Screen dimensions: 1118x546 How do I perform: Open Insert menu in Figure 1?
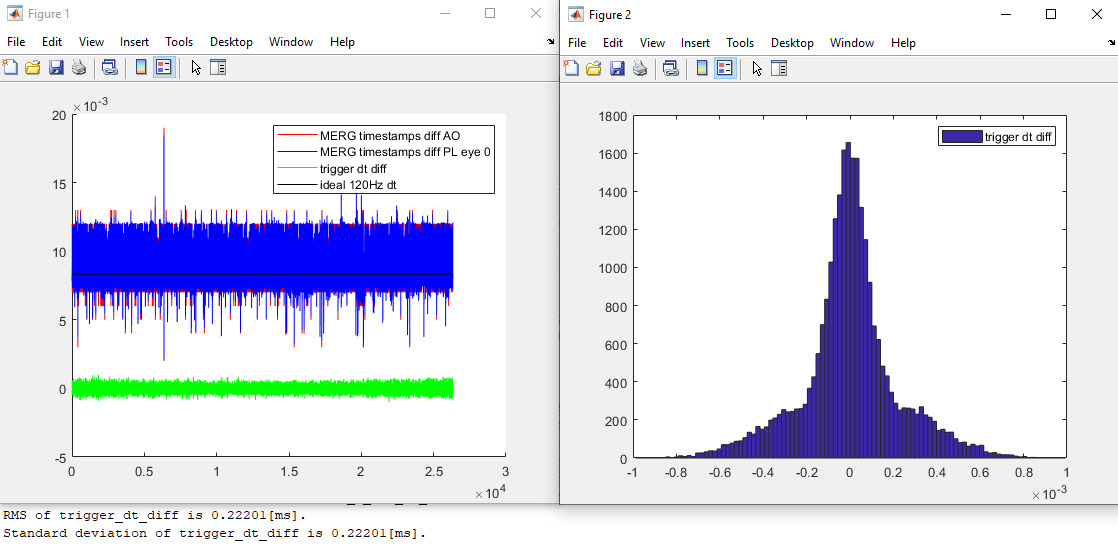coord(135,42)
